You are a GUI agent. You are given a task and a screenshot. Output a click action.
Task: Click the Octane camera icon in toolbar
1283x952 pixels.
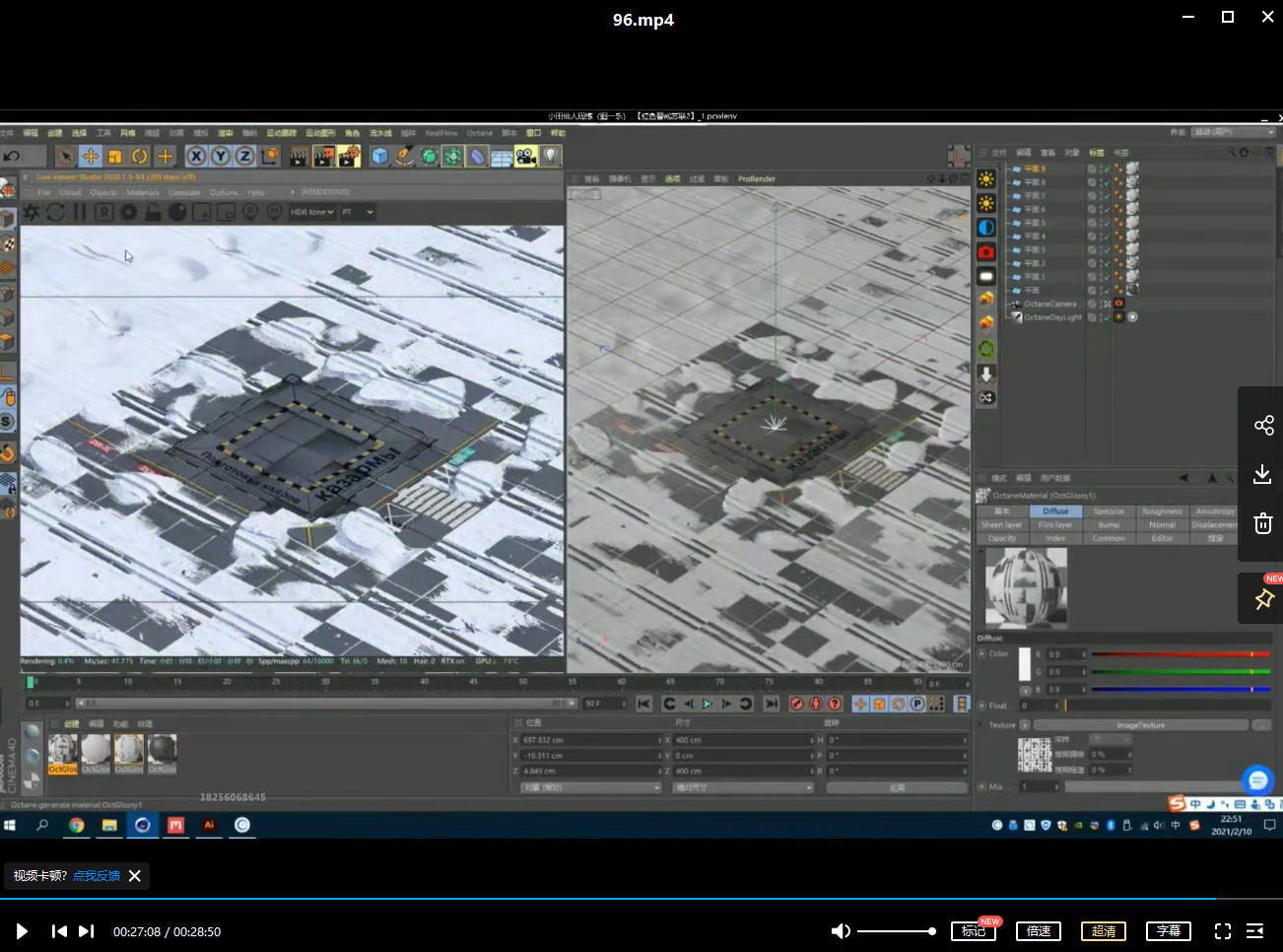525,156
